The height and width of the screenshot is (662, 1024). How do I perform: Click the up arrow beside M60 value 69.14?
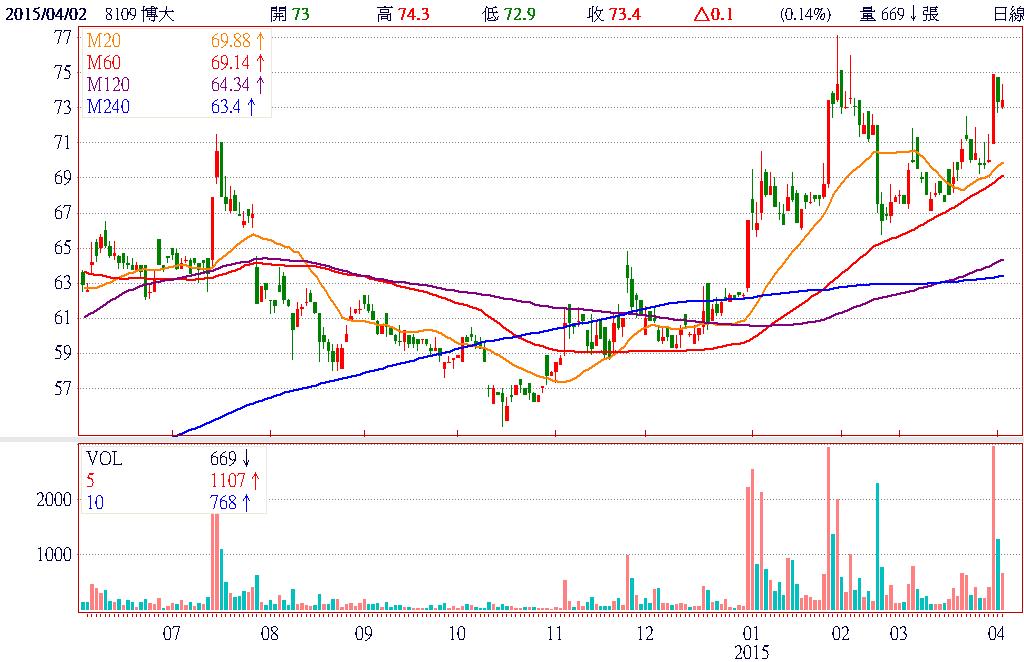coord(259,63)
